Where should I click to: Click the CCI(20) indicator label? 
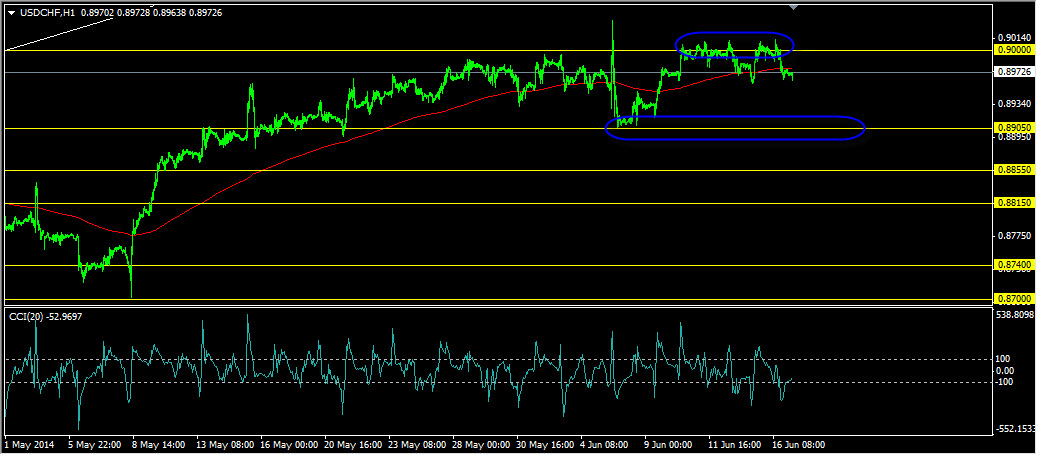pos(24,317)
